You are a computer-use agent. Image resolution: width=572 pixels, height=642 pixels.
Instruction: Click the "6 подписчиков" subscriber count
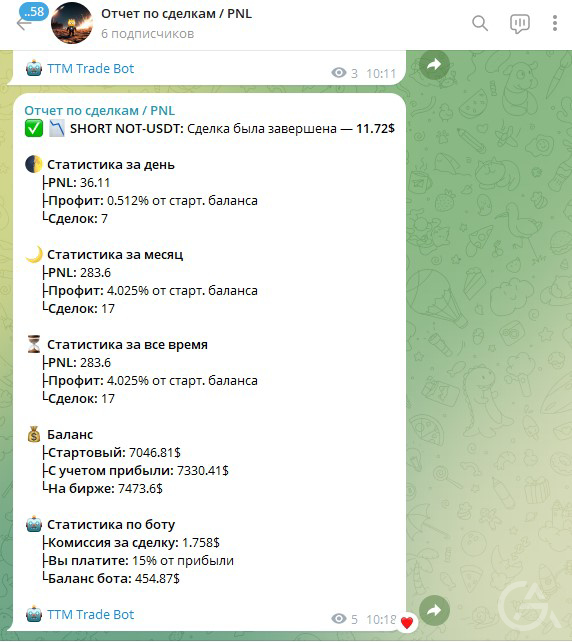147,34
